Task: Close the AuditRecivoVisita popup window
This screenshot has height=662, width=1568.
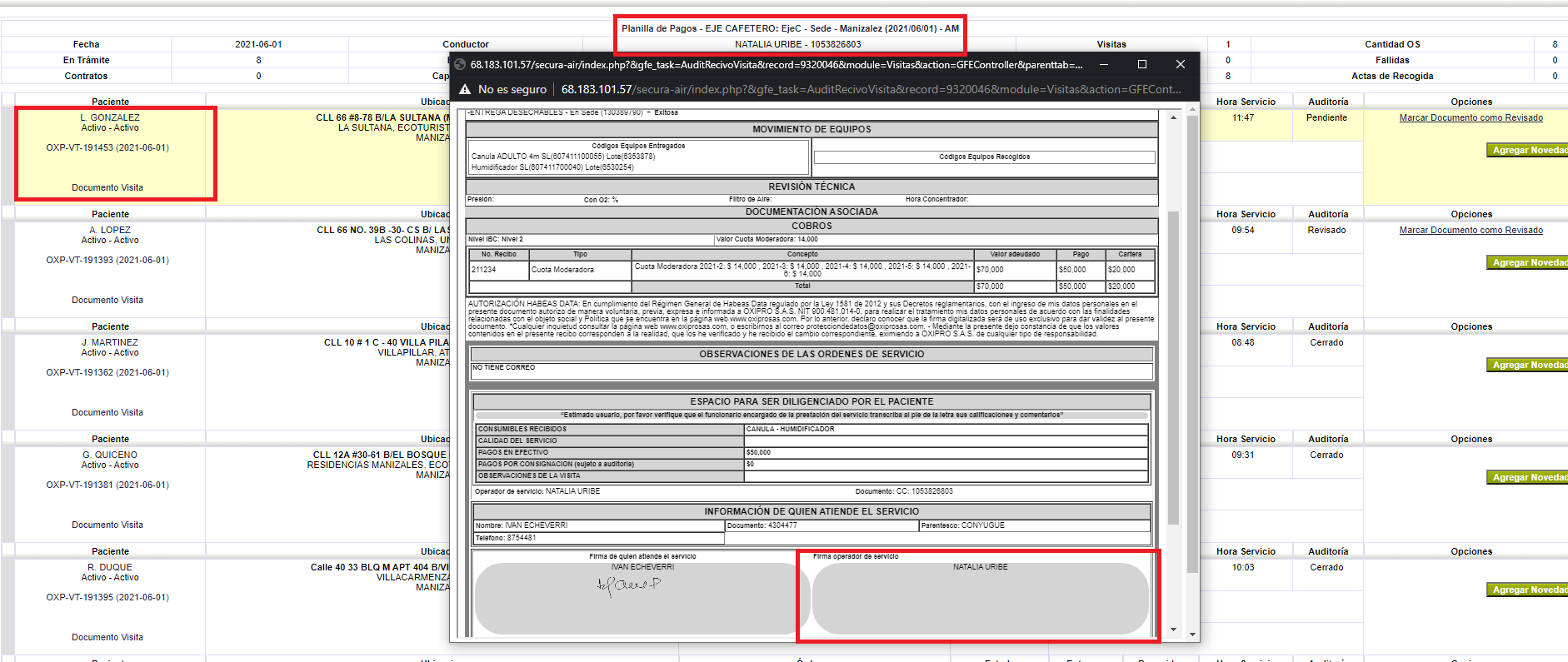Action: coord(1180,64)
